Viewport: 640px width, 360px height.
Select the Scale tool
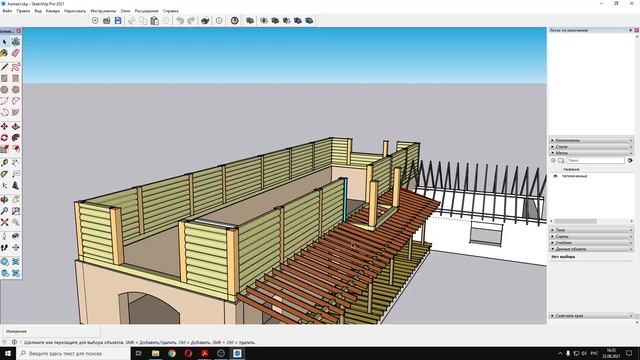4,149
